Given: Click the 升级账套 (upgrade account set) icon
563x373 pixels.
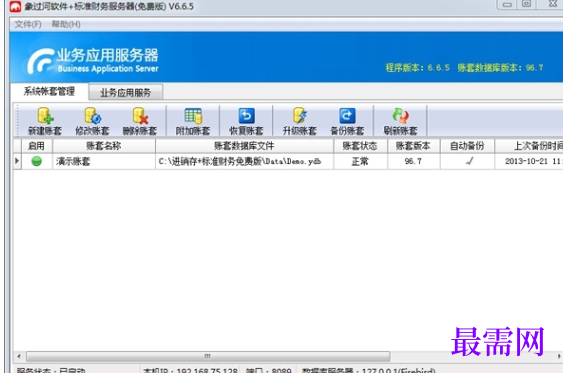Looking at the screenshot, I should [x=299, y=121].
